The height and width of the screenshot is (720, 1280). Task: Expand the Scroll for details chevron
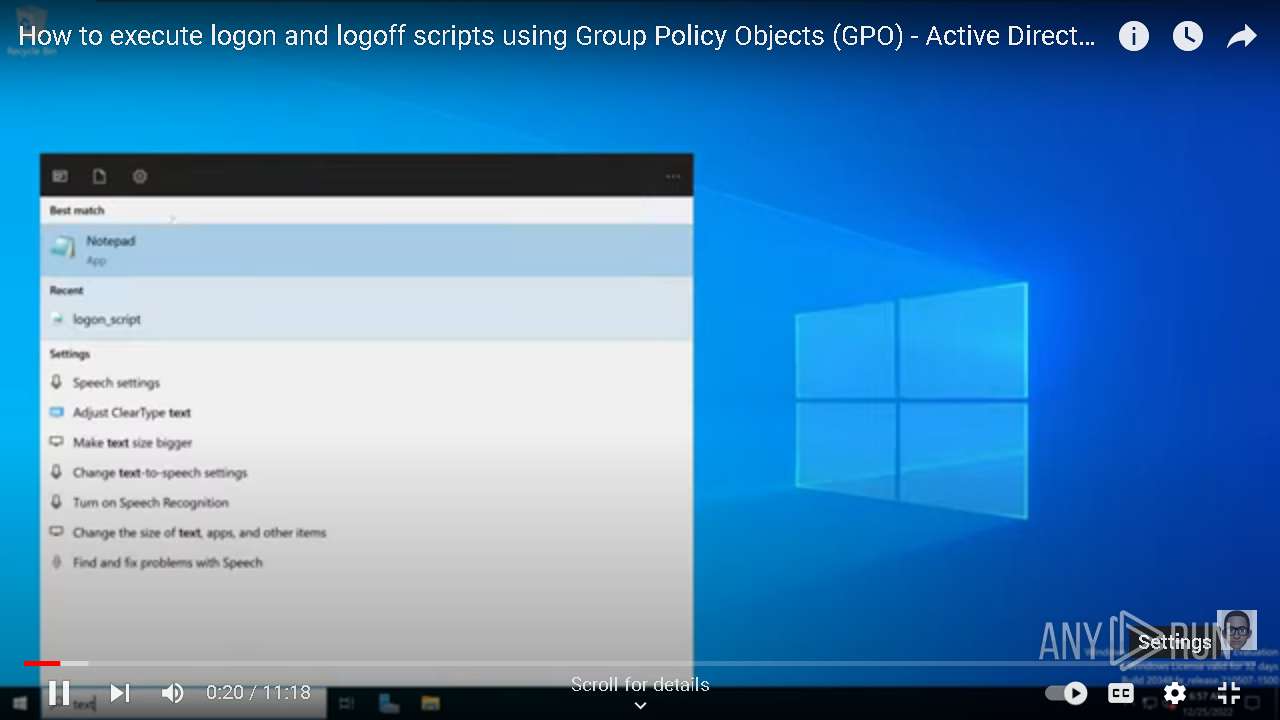[640, 705]
